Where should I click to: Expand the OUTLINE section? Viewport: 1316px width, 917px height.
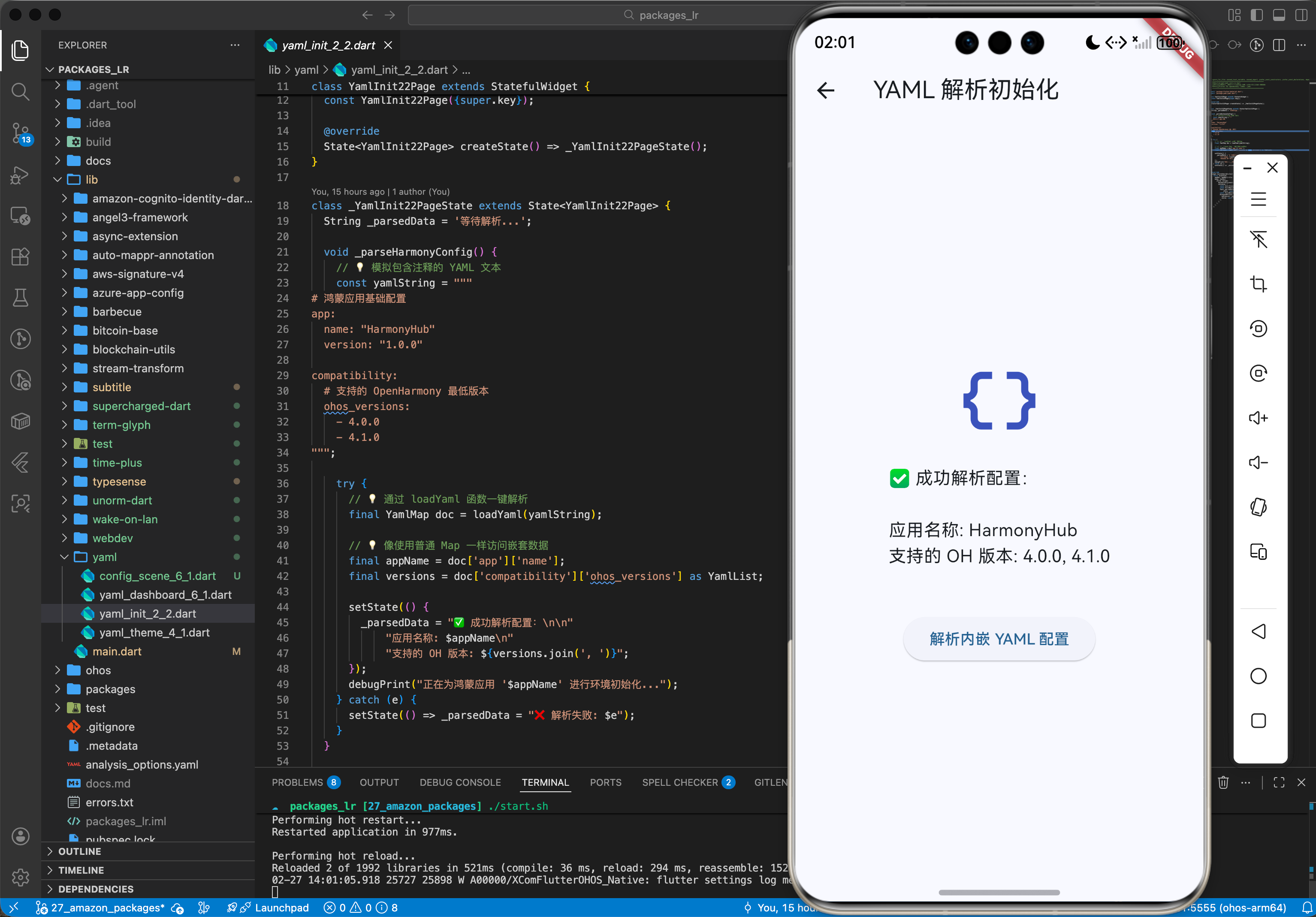pyautogui.click(x=80, y=852)
